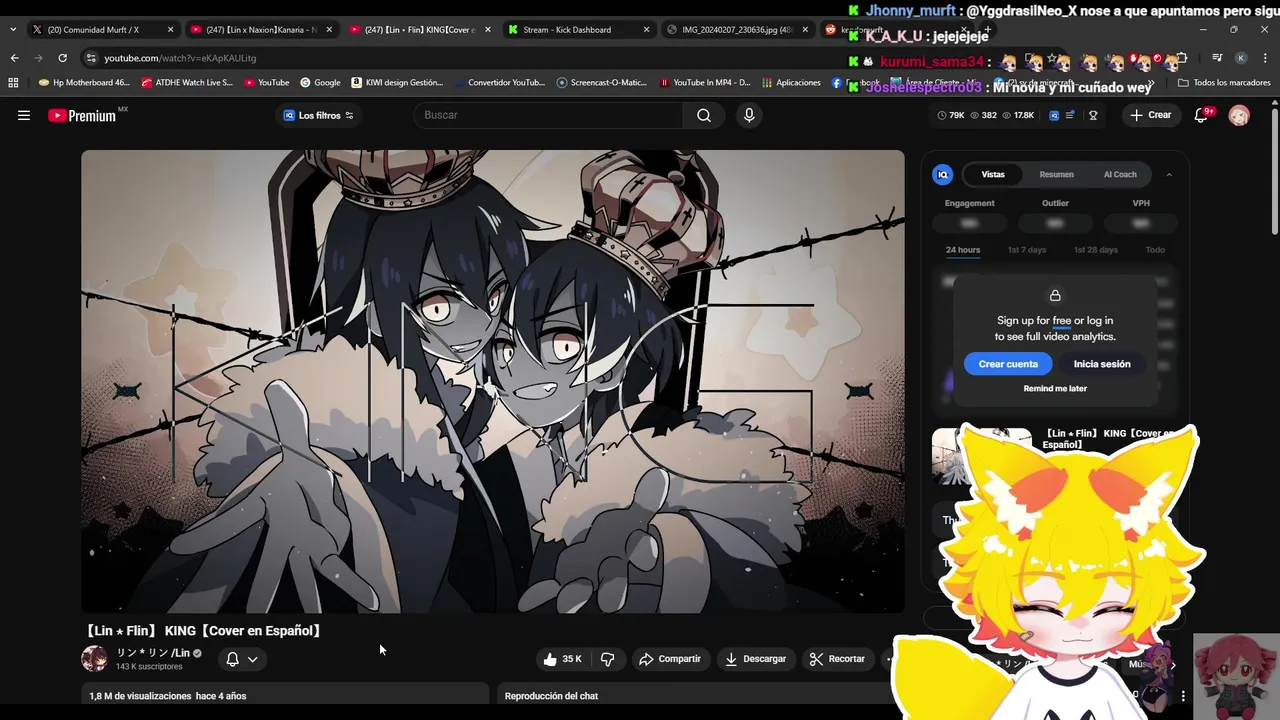
Task: Close the Comunidad Murft / X tab
Action: point(170,29)
